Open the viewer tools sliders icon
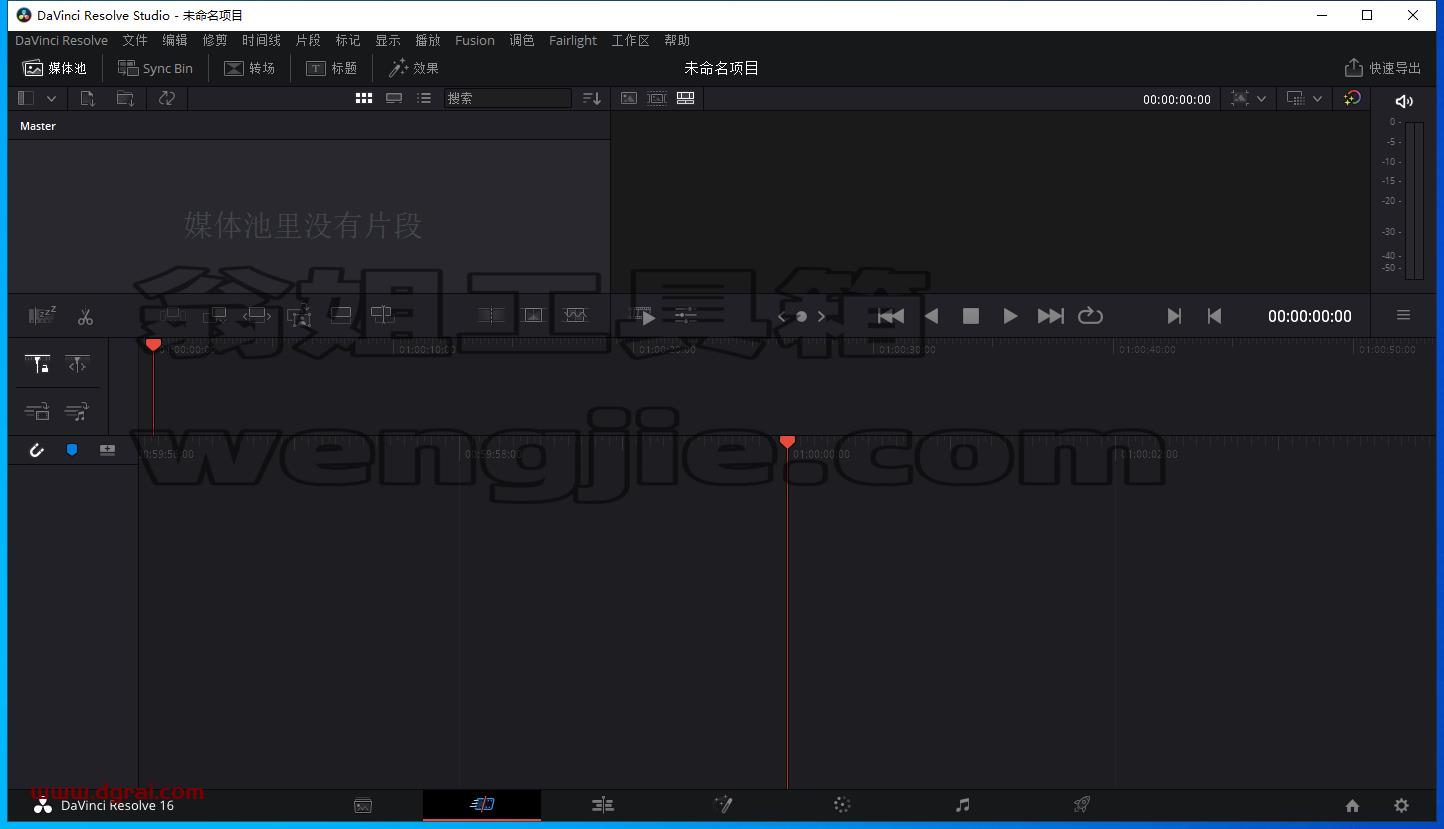Image resolution: width=1444 pixels, height=829 pixels. tap(685, 316)
